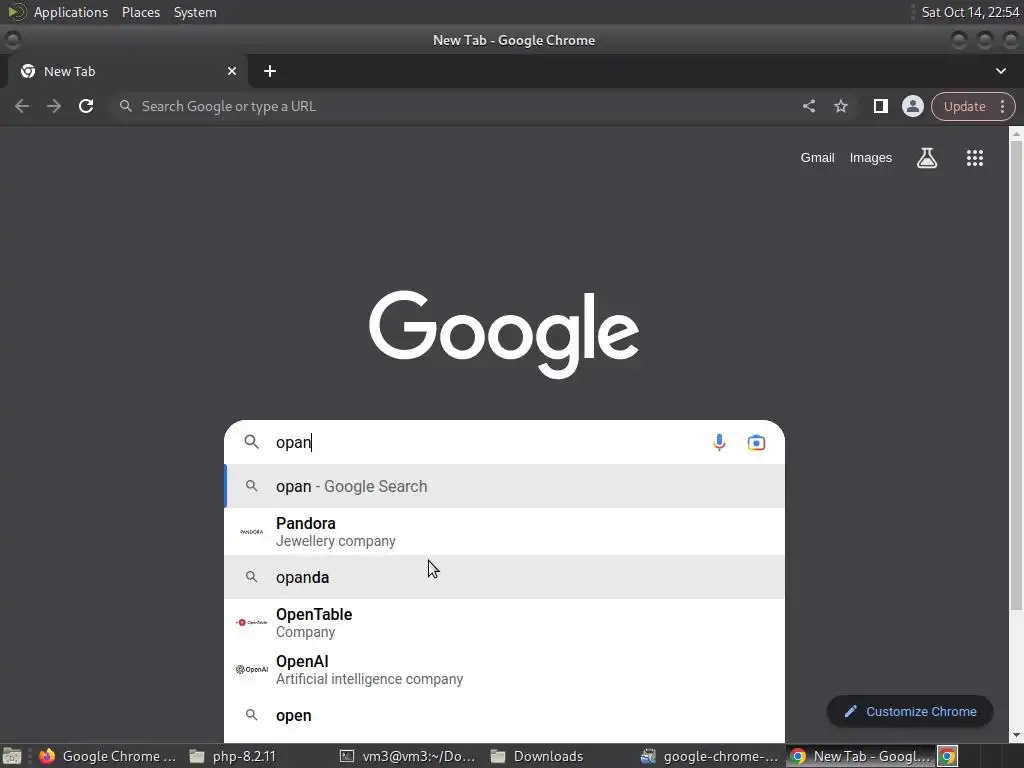Click the browser forward arrow
Viewport: 1024px width, 768px height.
54,106
